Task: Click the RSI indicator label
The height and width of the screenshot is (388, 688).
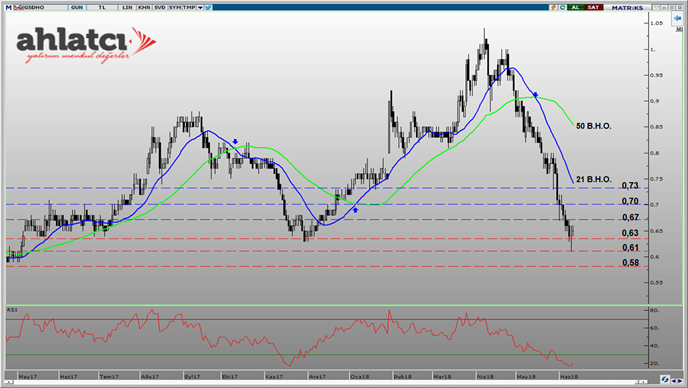Action: click(x=12, y=310)
